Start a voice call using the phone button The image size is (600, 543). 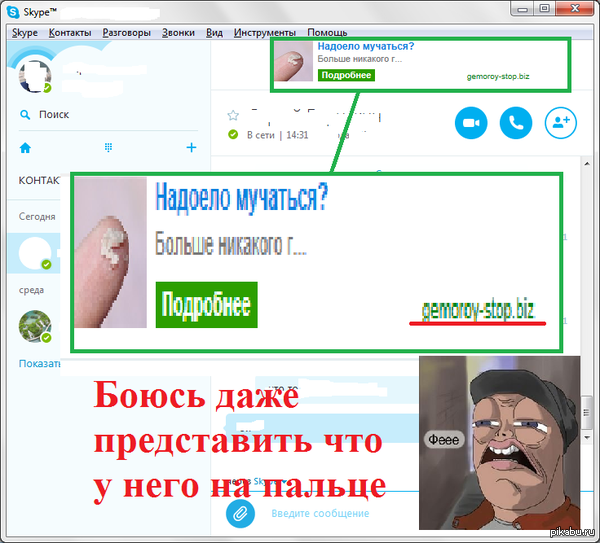(515, 123)
